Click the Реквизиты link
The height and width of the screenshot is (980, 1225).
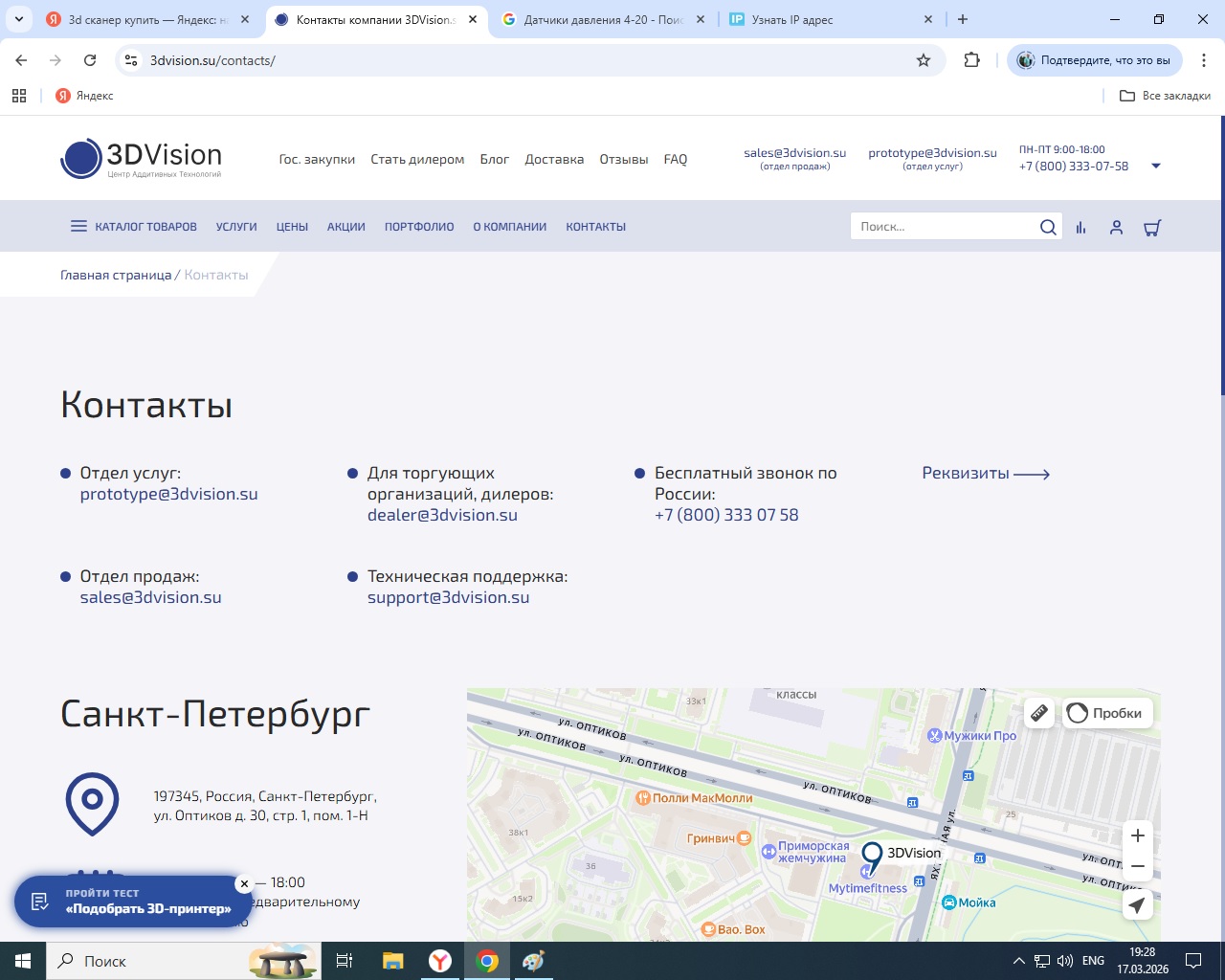[x=985, y=474]
